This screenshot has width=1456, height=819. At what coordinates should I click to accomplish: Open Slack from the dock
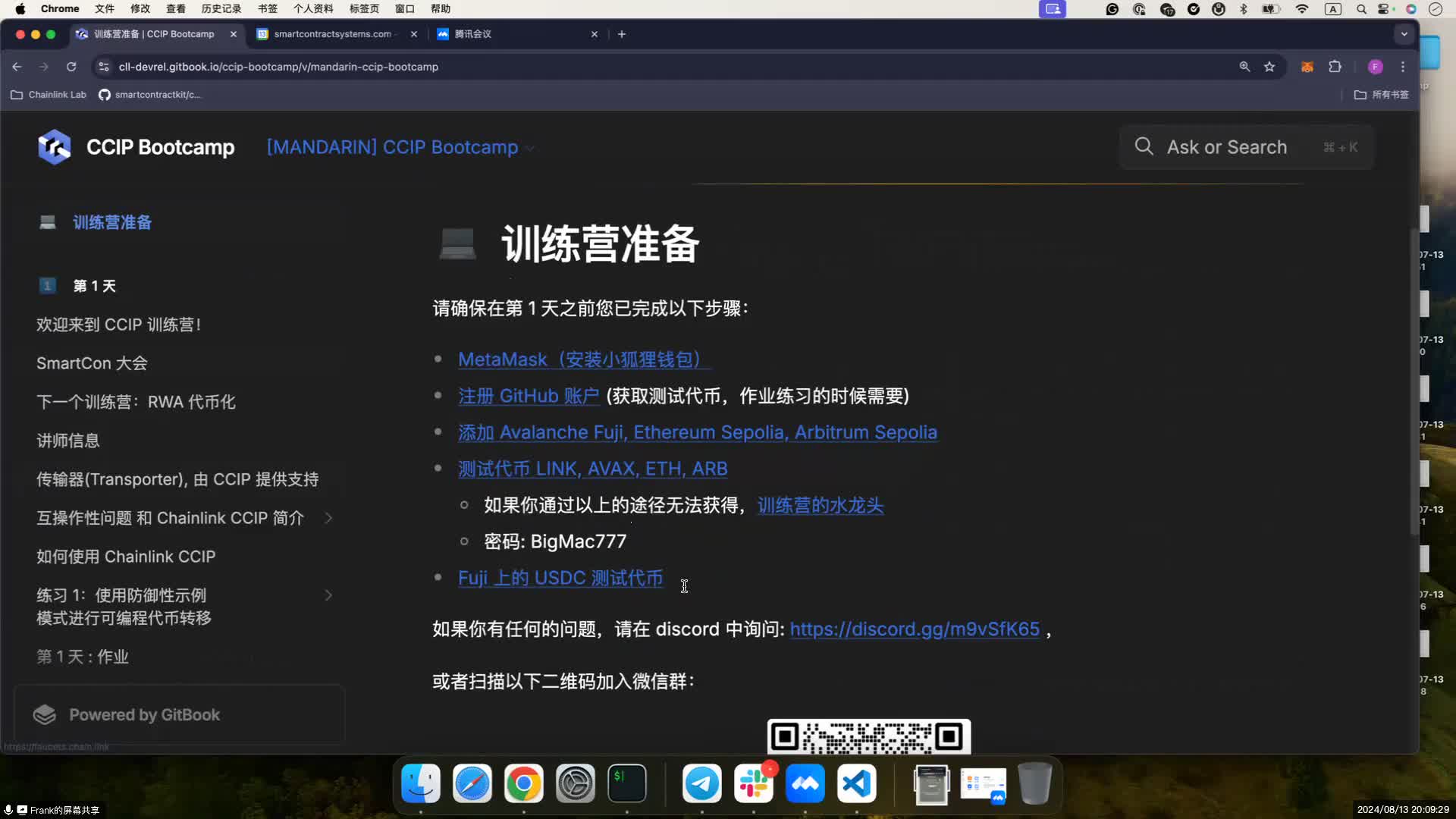754,783
